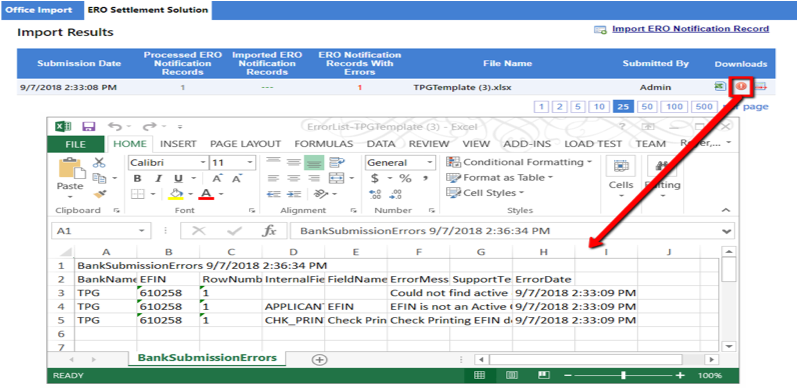This screenshot has width=797, height=391.
Task: Click the Insert Function fx icon
Action: 268,231
